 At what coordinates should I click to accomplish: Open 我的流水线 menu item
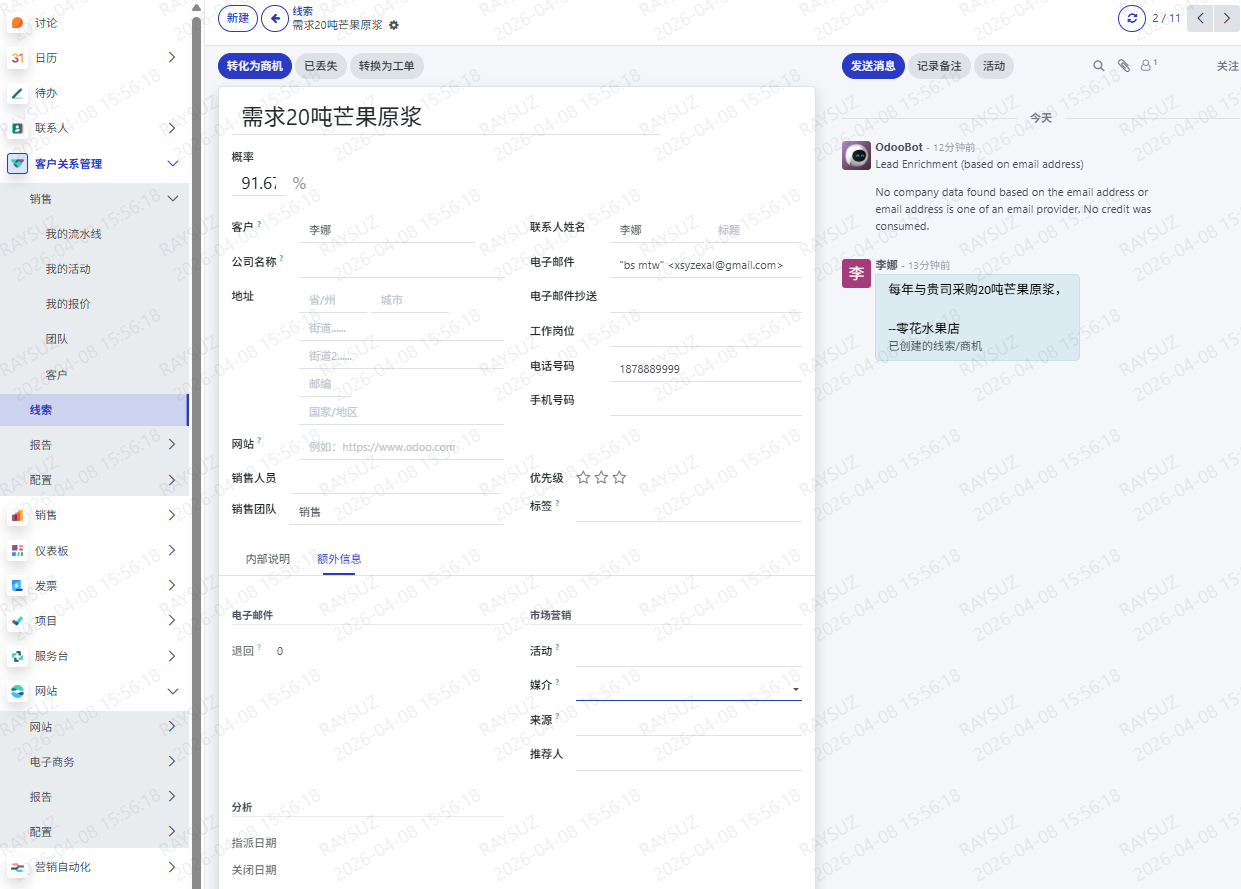[73, 234]
